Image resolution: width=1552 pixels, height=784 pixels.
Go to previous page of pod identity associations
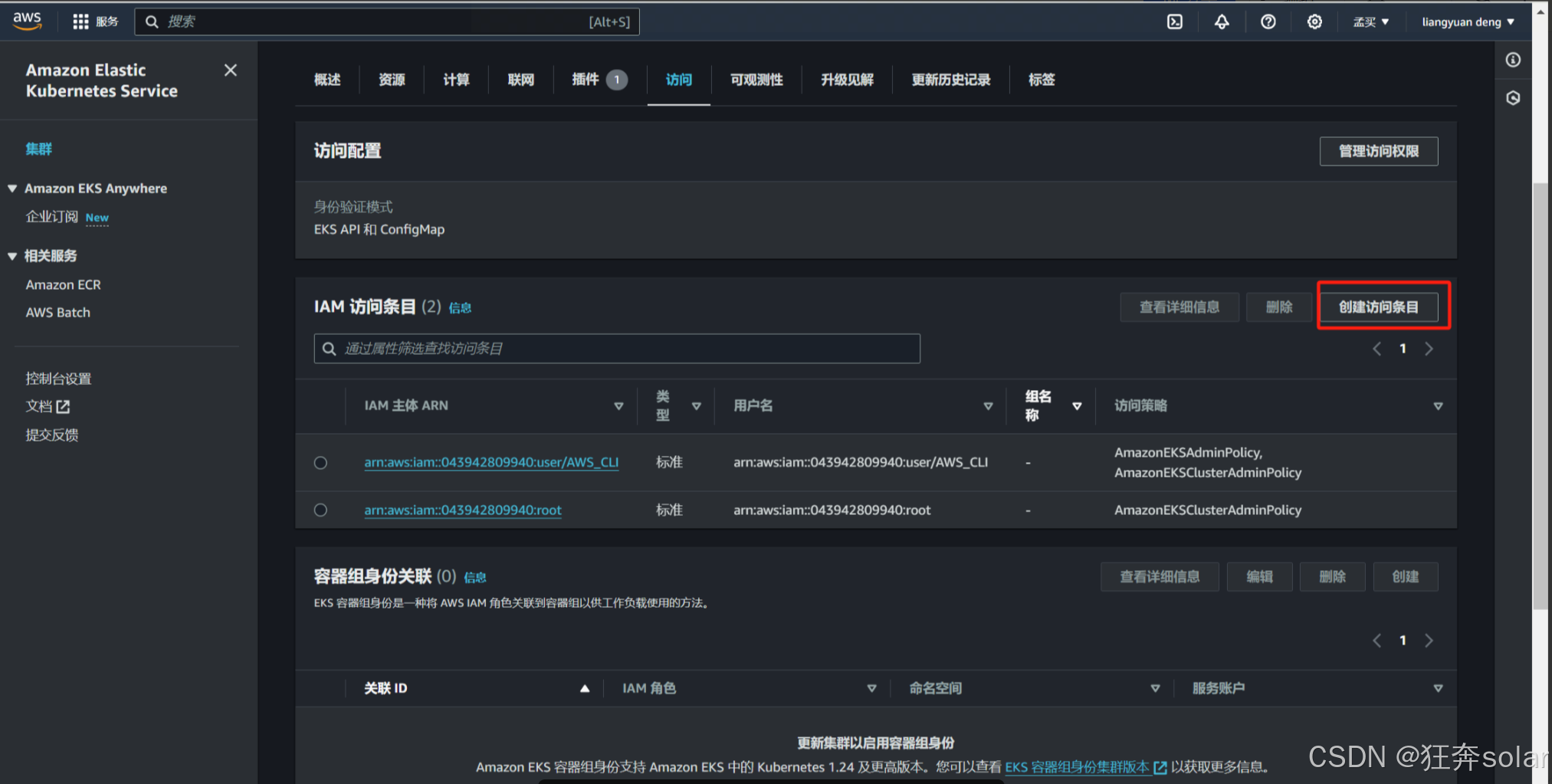(1376, 641)
